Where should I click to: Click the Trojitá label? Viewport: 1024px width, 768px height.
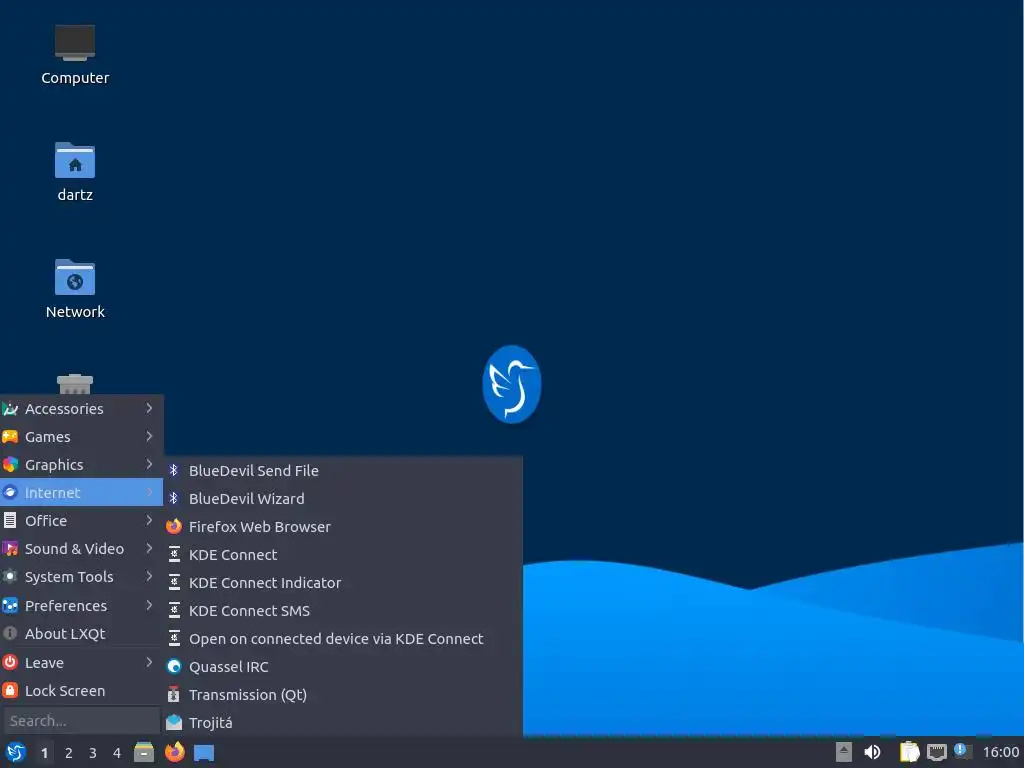tap(210, 722)
